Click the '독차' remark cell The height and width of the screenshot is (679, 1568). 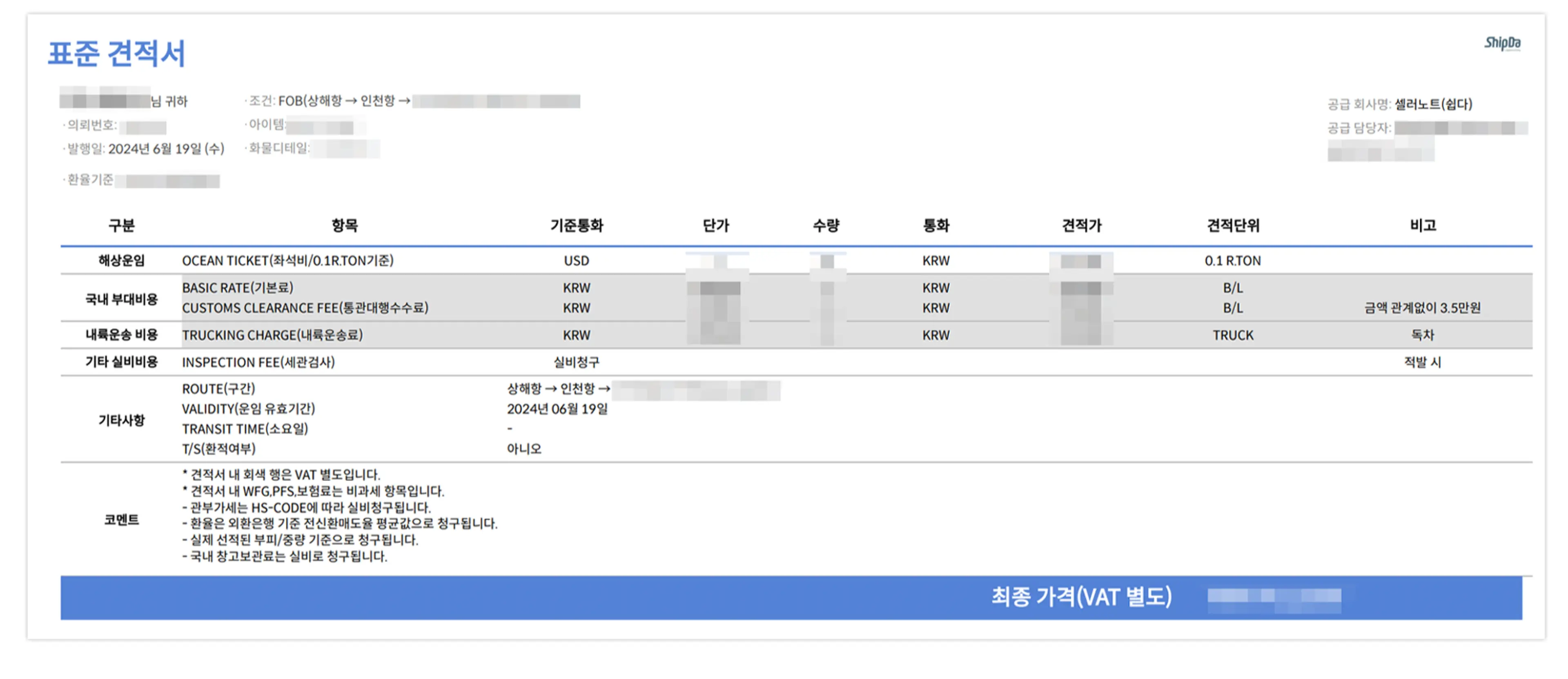(1423, 335)
